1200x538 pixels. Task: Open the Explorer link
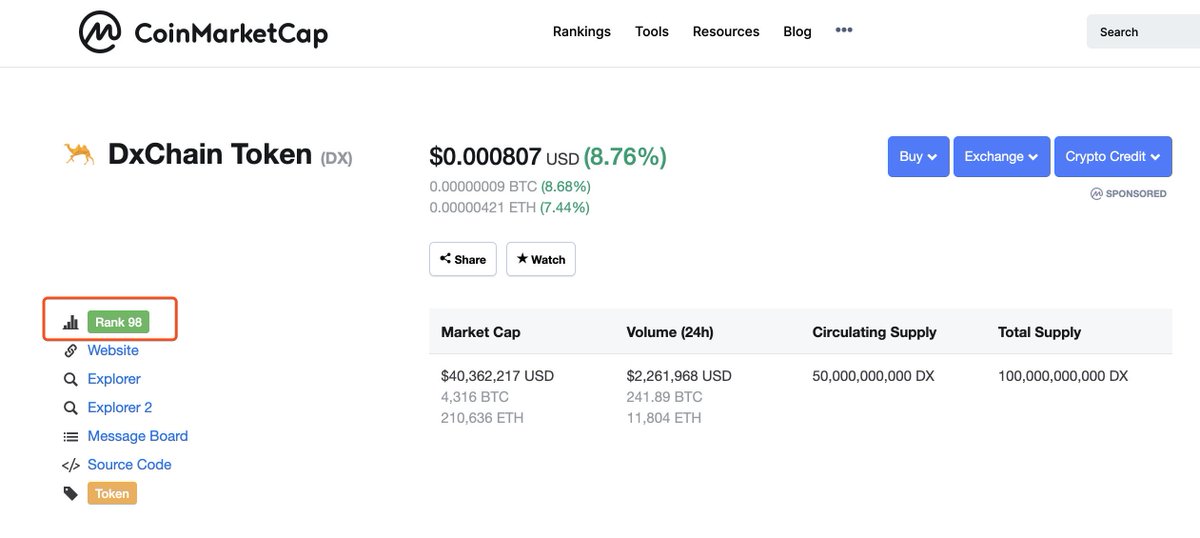point(114,379)
